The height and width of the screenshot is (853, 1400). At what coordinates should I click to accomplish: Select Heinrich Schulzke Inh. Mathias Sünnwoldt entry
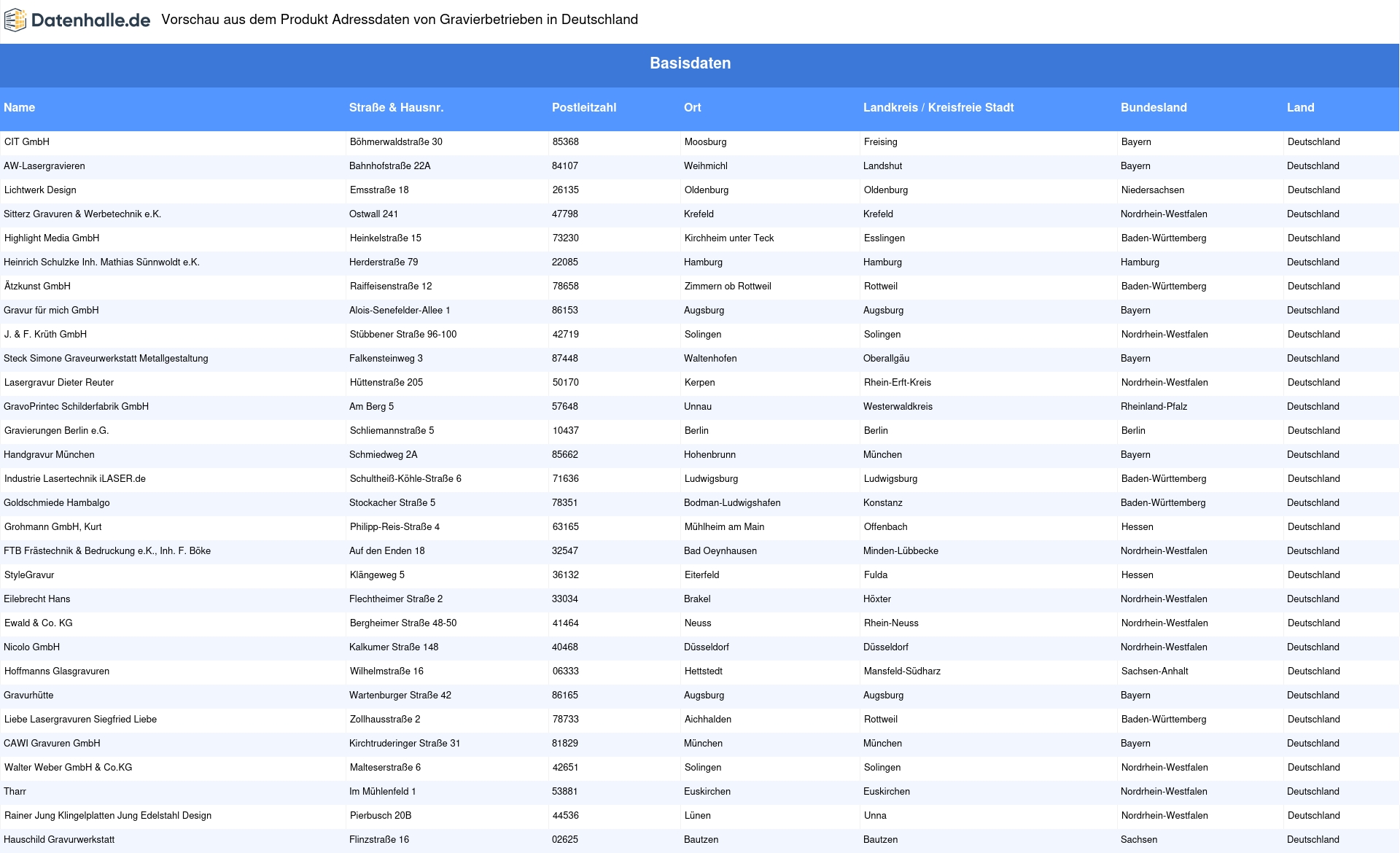(101, 262)
